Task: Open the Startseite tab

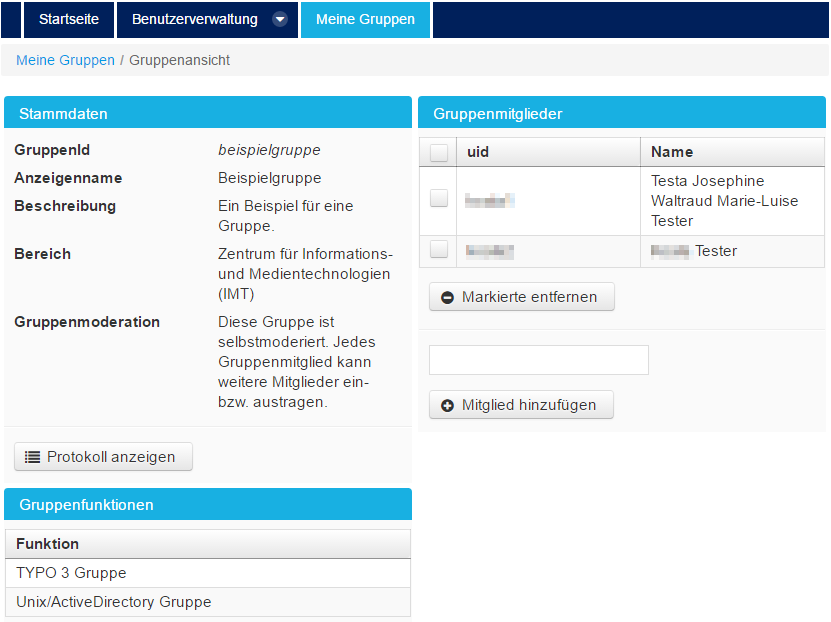Action: [69, 19]
